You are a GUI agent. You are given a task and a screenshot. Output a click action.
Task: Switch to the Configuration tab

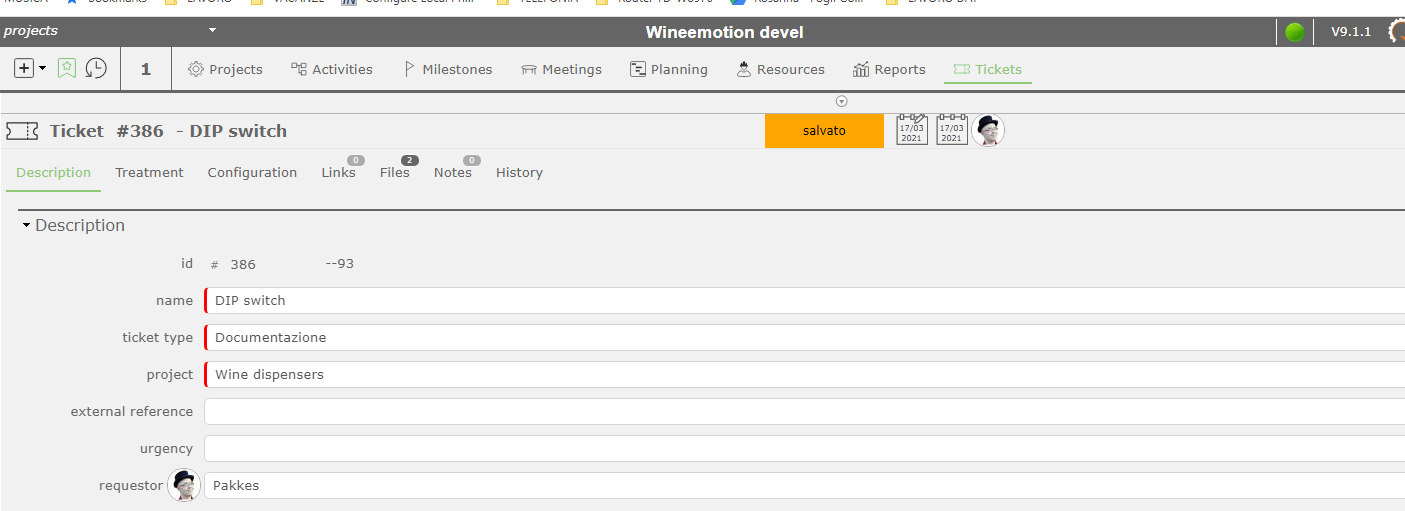pyautogui.click(x=252, y=172)
